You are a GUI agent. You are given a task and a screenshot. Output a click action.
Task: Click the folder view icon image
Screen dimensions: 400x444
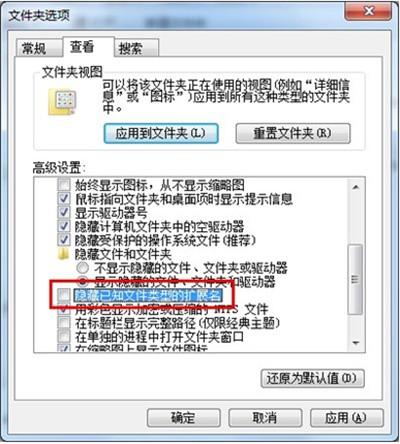pos(62,102)
